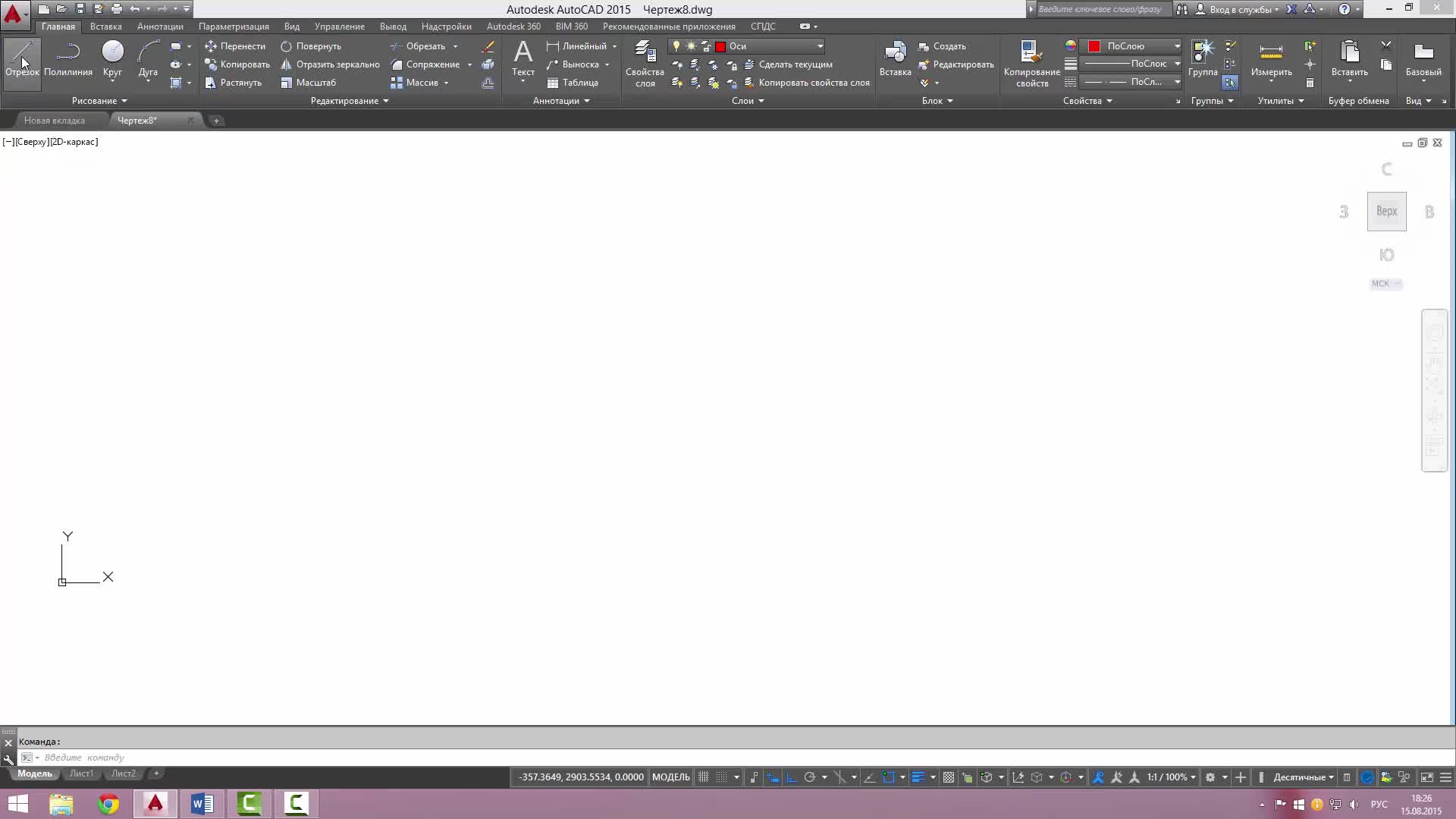1456x819 pixels.
Task: Click the Перенести move tool
Action: [x=235, y=46]
